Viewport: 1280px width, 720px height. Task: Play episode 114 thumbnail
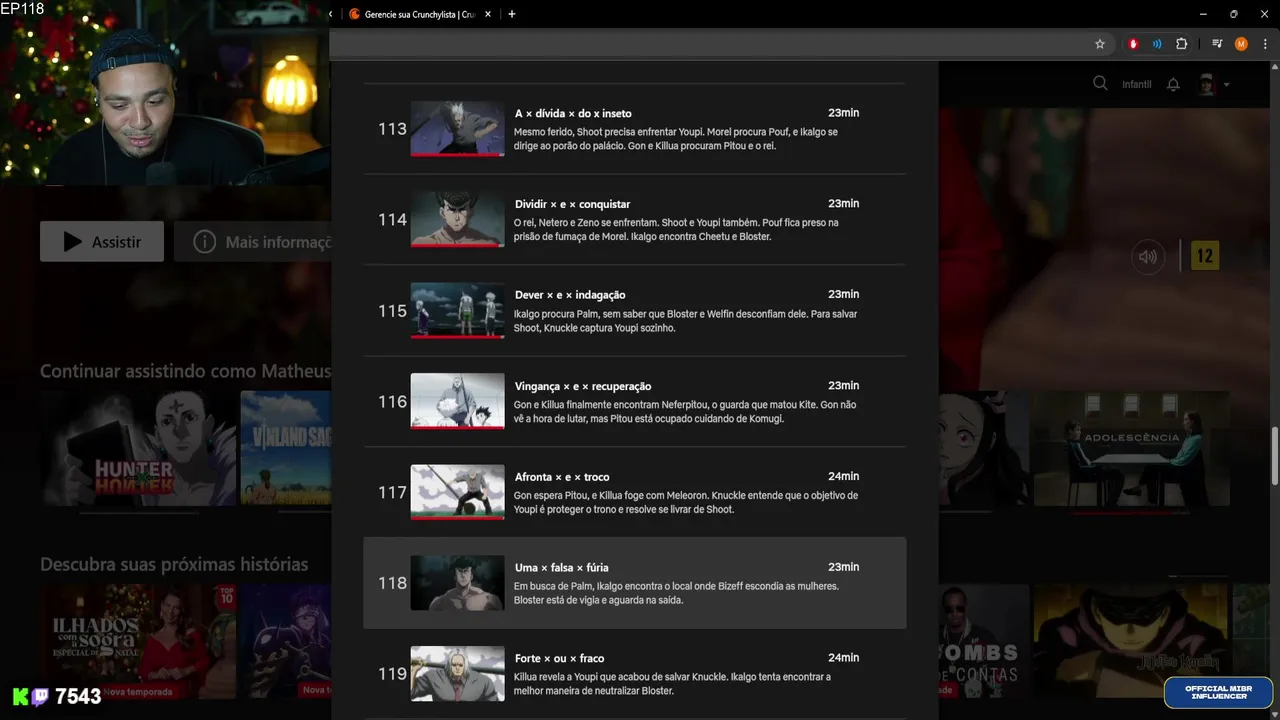coord(457,219)
